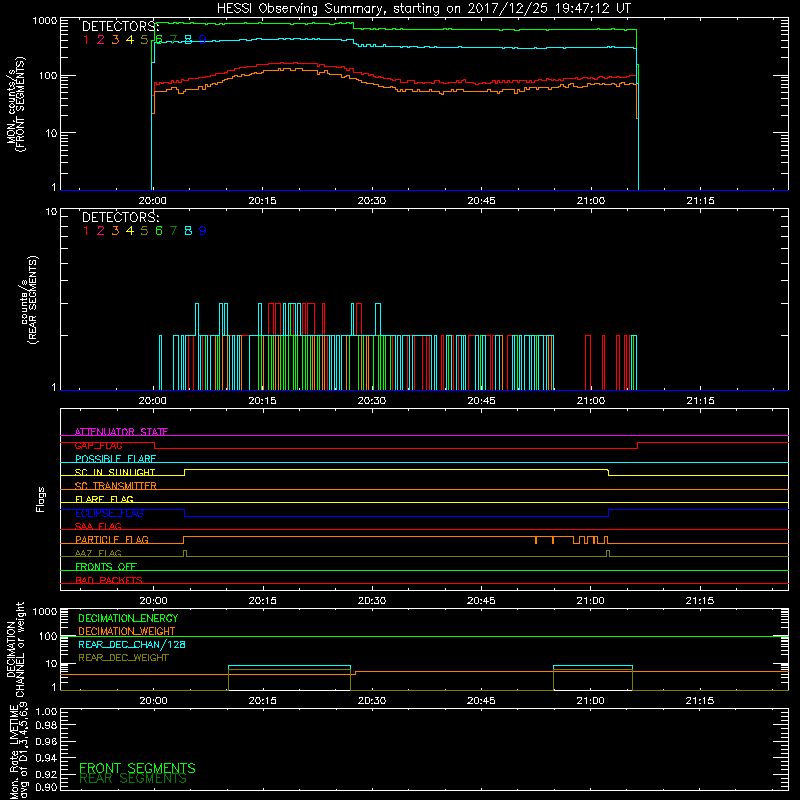Click the REAR SEGMENTS livetime label
The width and height of the screenshot is (800, 800).
click(133, 779)
